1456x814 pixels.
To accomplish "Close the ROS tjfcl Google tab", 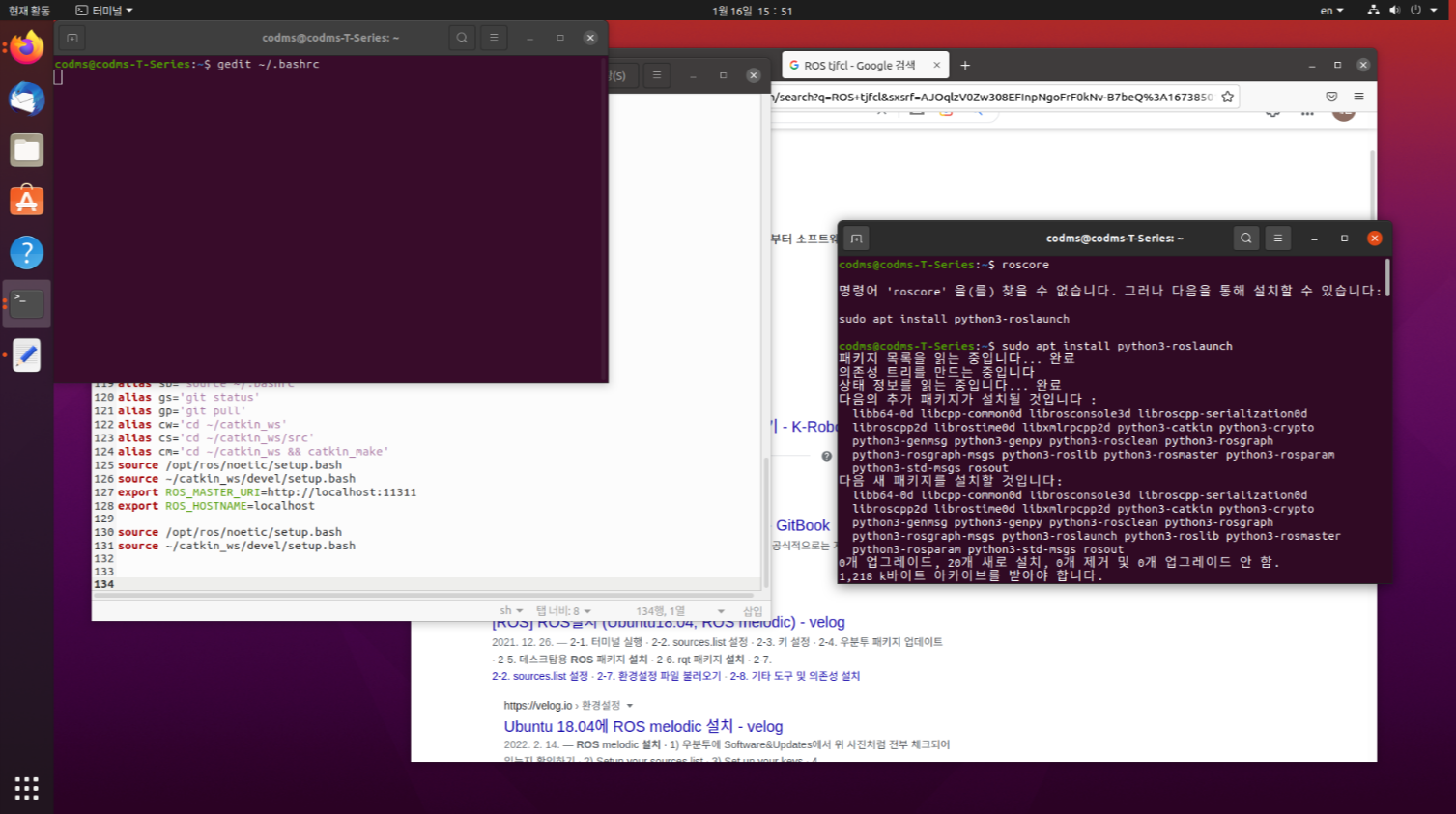I will tap(936, 65).
